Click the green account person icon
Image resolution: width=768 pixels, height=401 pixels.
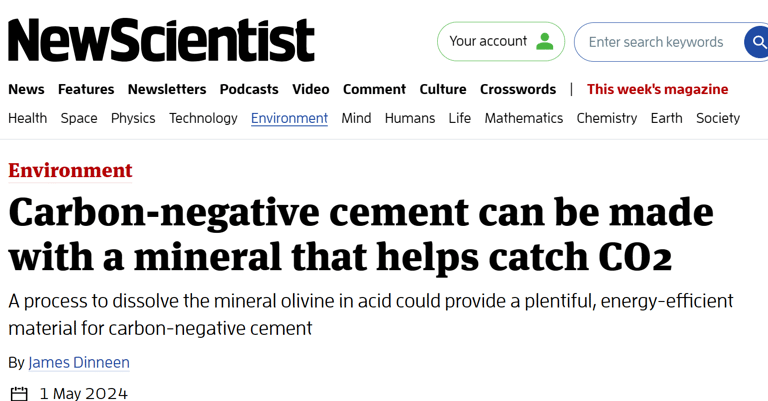click(x=545, y=42)
